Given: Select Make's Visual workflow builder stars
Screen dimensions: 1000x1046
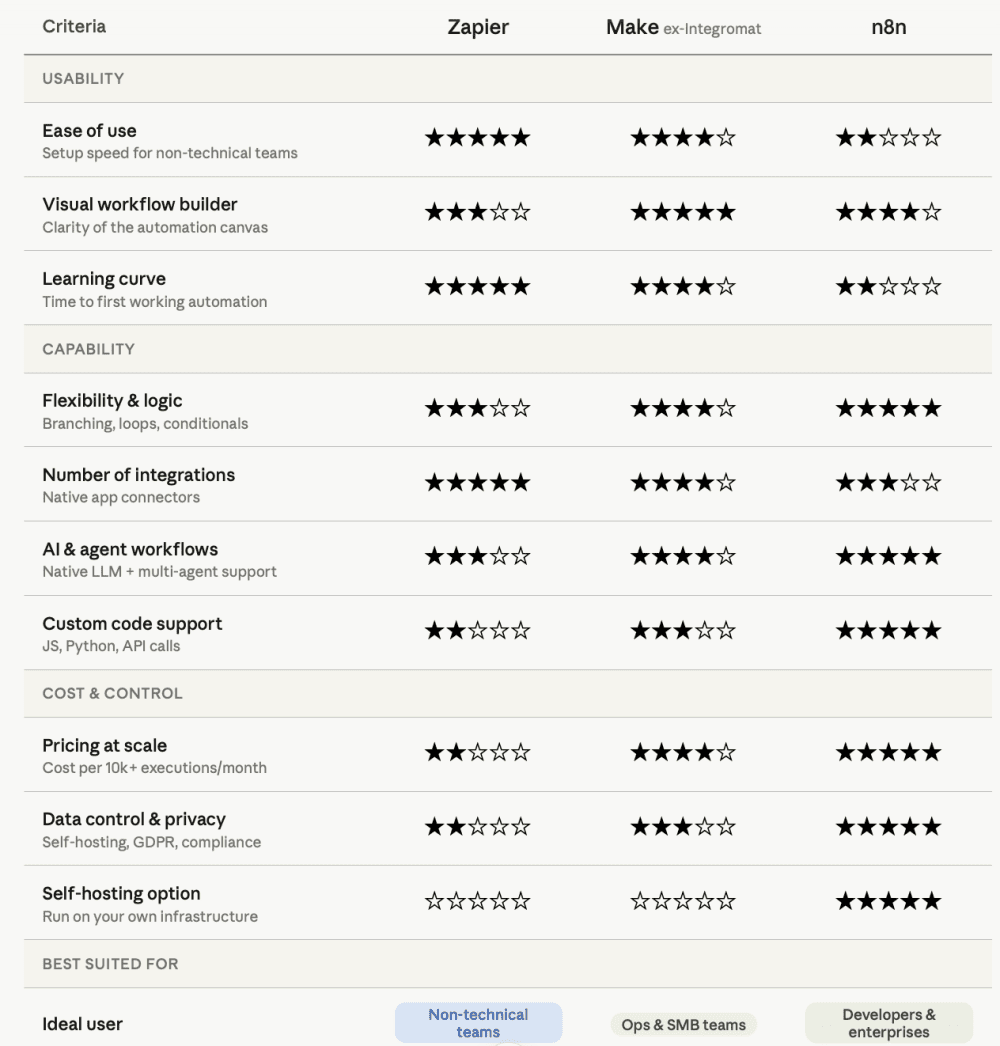Looking at the screenshot, I should coord(683,212).
